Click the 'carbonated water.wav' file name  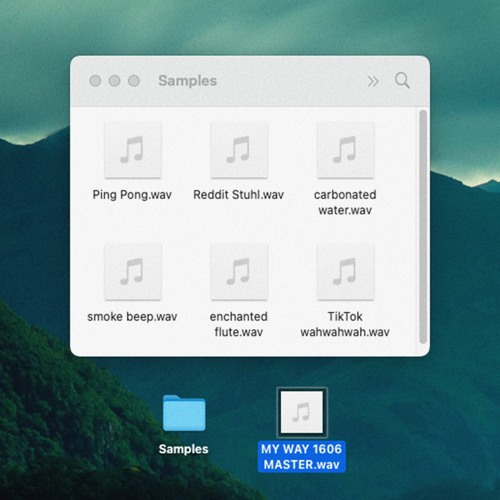tap(345, 202)
